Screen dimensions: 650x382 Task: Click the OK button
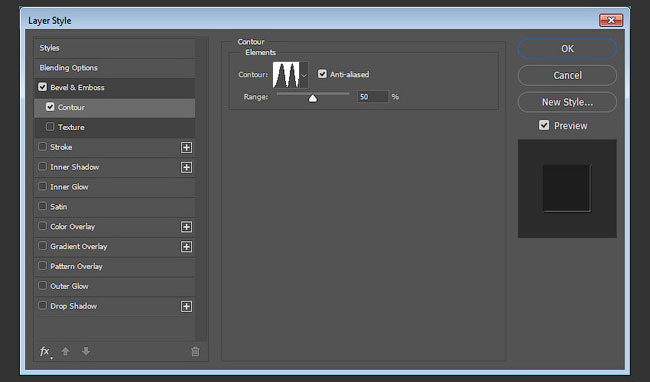pyautogui.click(x=567, y=49)
